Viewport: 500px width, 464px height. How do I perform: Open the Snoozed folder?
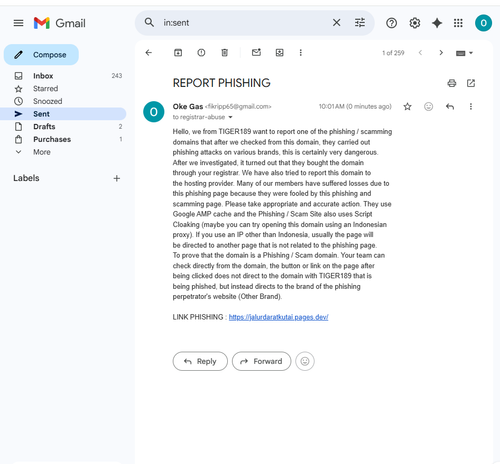click(x=63, y=101)
